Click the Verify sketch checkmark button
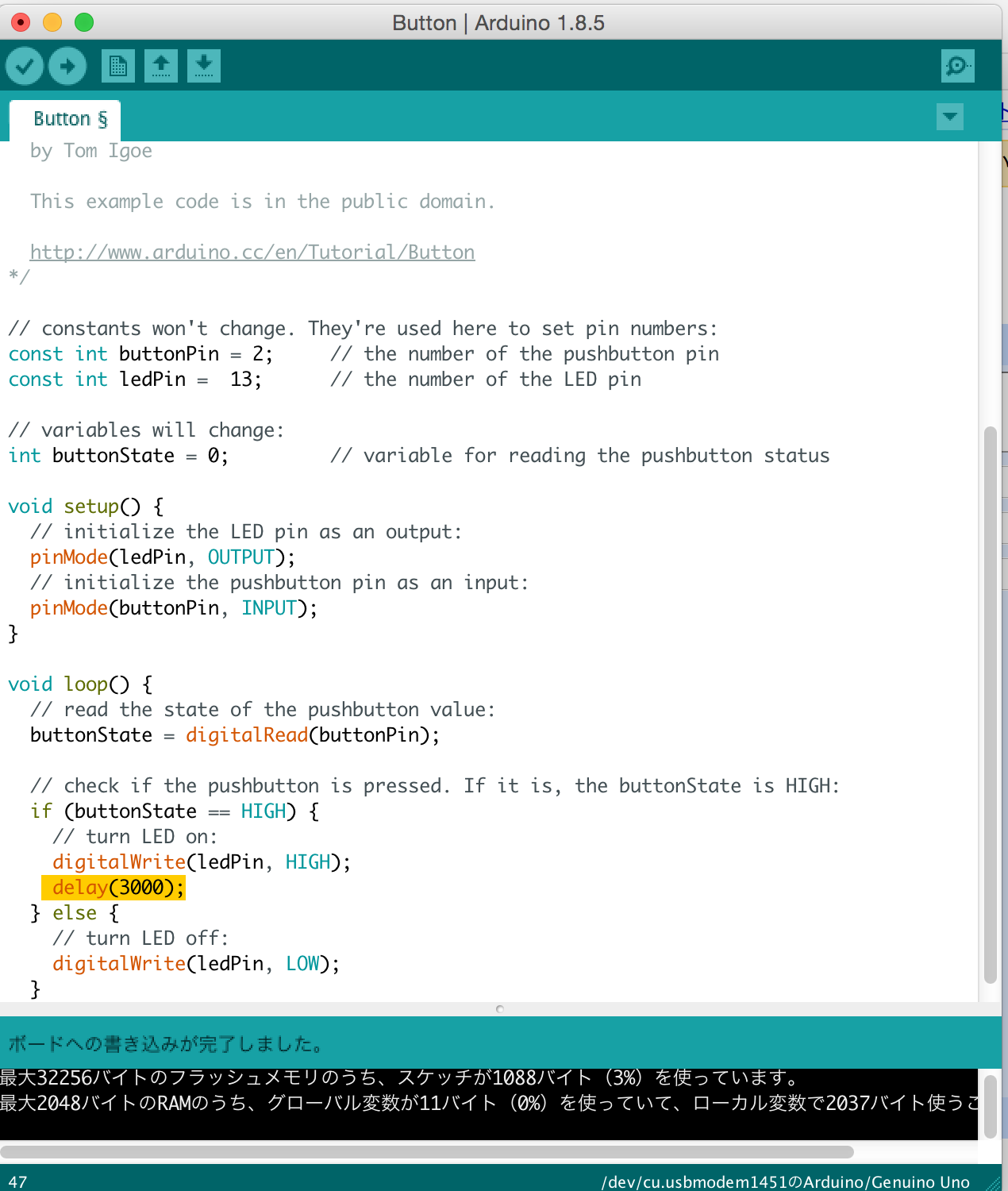Image resolution: width=1008 pixels, height=1191 pixels. point(25,66)
